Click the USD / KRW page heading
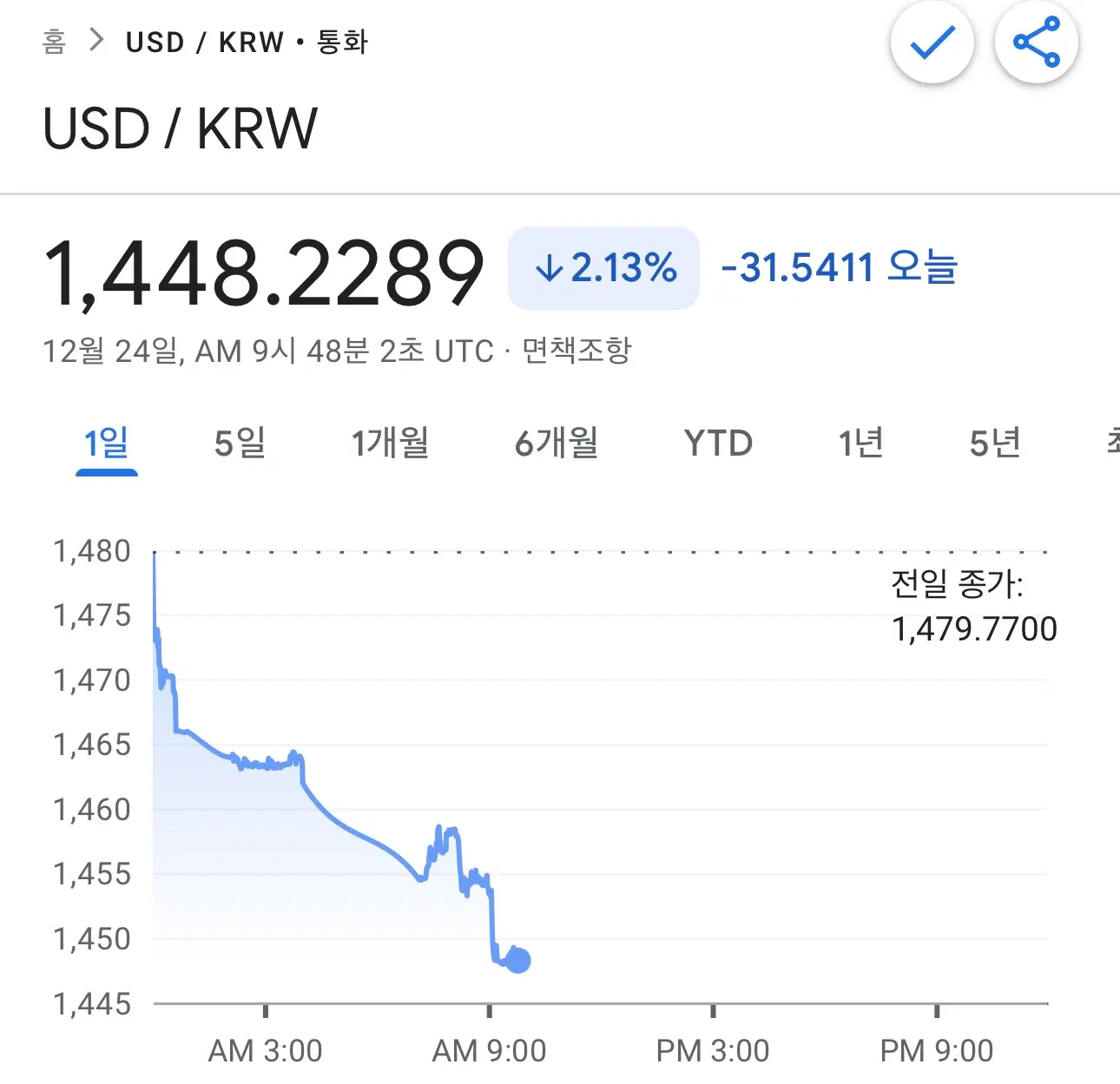The width and height of the screenshot is (1120, 1084). (x=180, y=129)
